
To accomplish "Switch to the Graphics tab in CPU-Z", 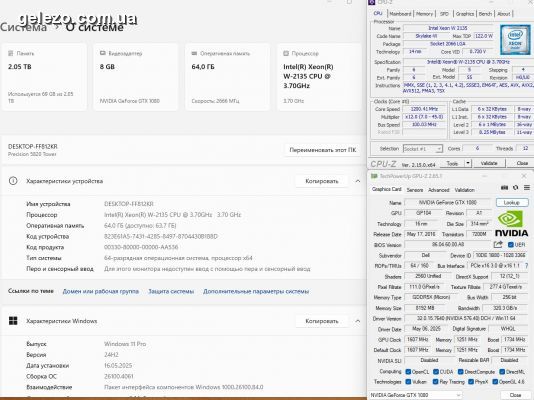I will click(465, 14).
